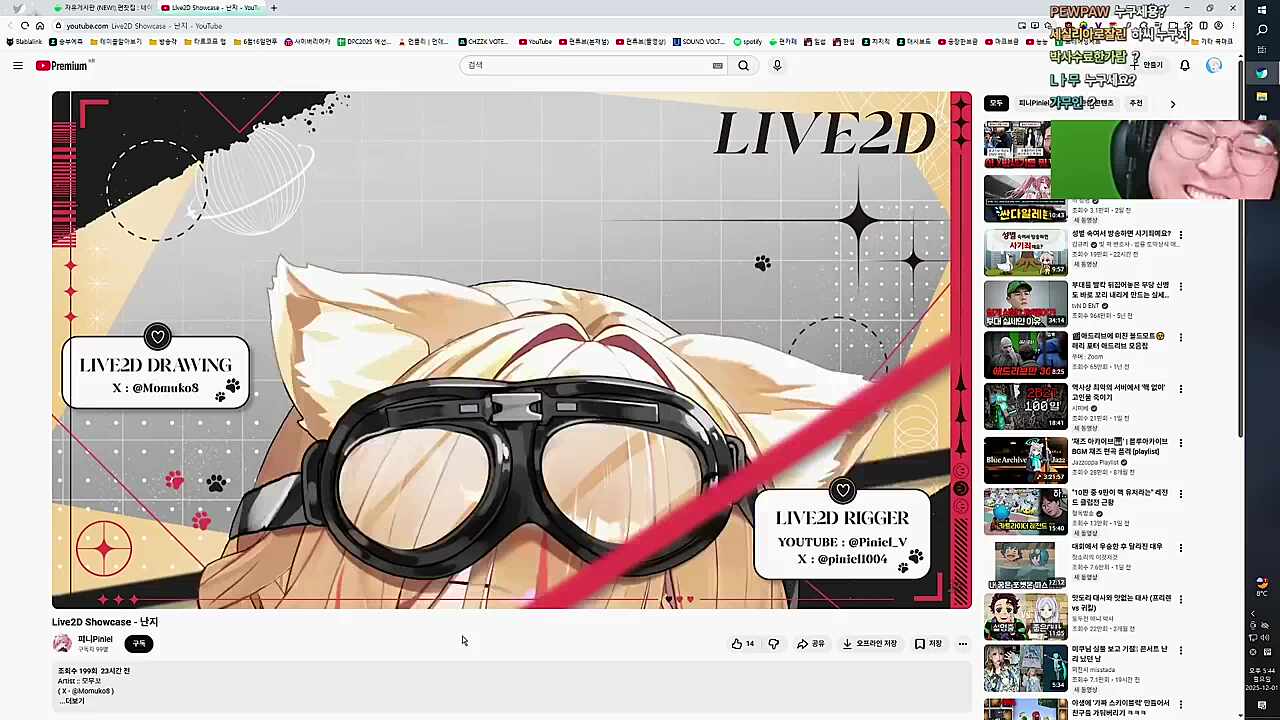Open more actions menu below the video

pos(963,644)
